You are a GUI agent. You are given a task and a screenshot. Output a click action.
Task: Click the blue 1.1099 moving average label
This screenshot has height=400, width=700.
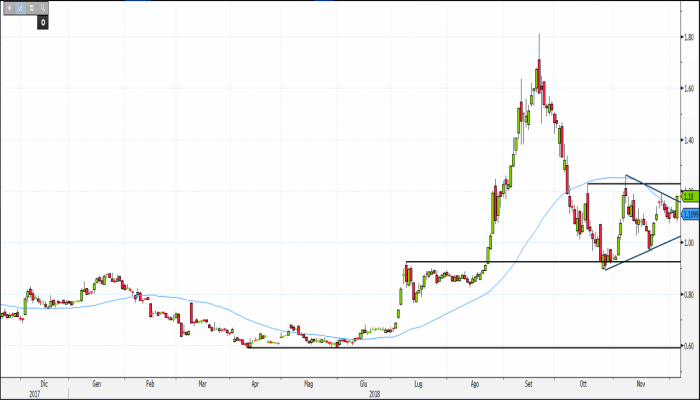tap(689, 213)
